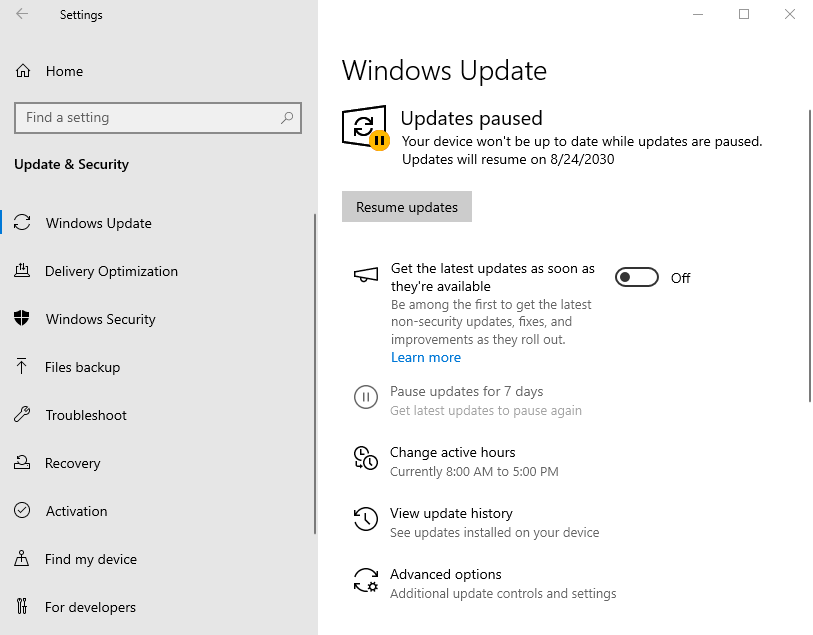Click the active hours clock icon

coord(366,458)
